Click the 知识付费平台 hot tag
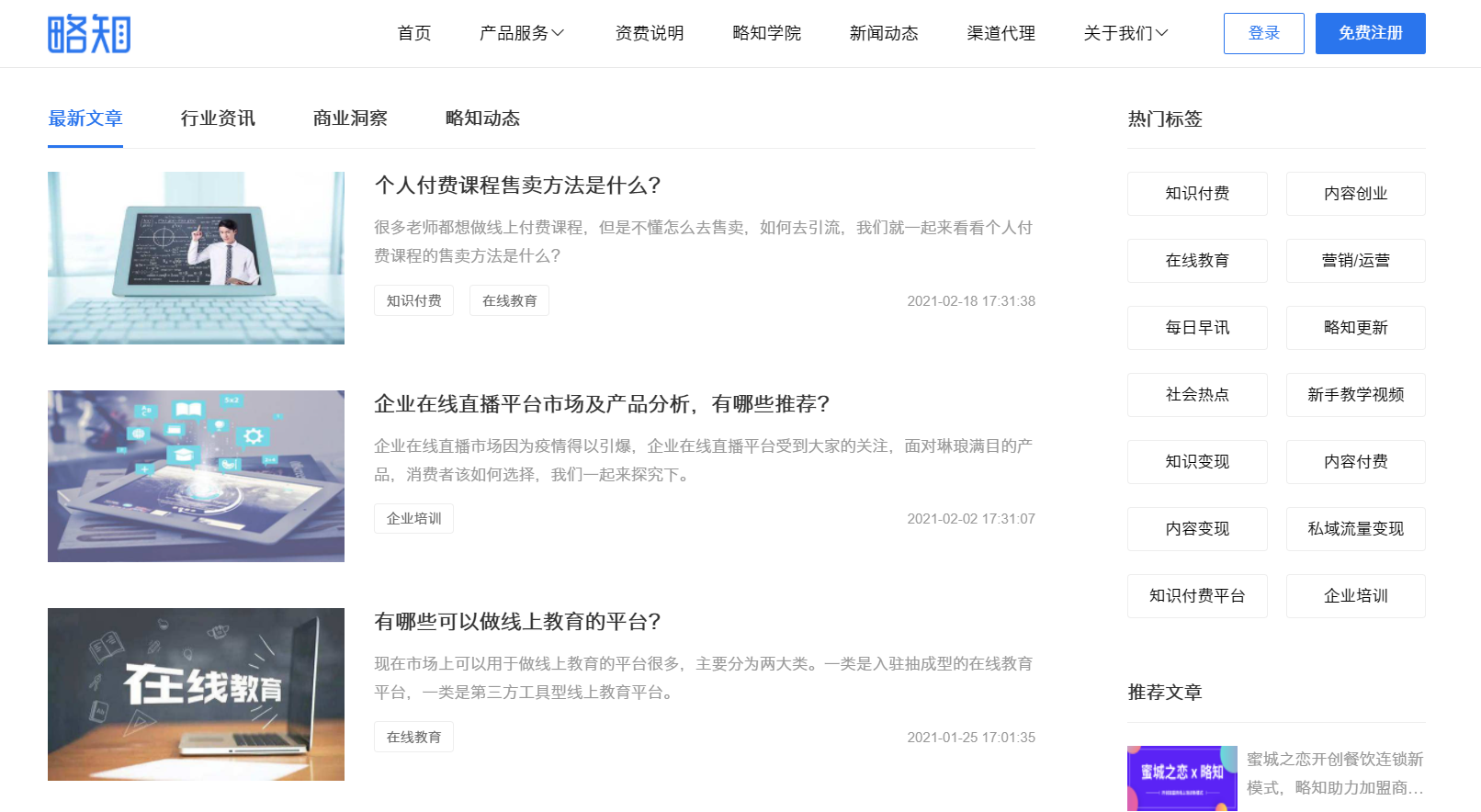The width and height of the screenshot is (1481, 812). click(1197, 596)
